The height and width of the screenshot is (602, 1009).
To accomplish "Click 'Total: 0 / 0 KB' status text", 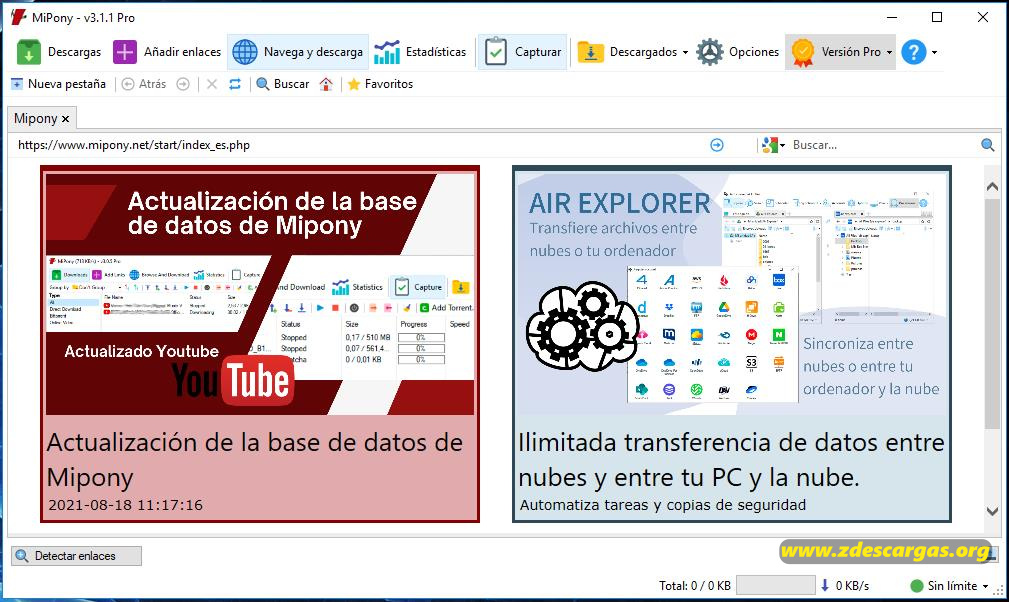I will pyautogui.click(x=694, y=586).
